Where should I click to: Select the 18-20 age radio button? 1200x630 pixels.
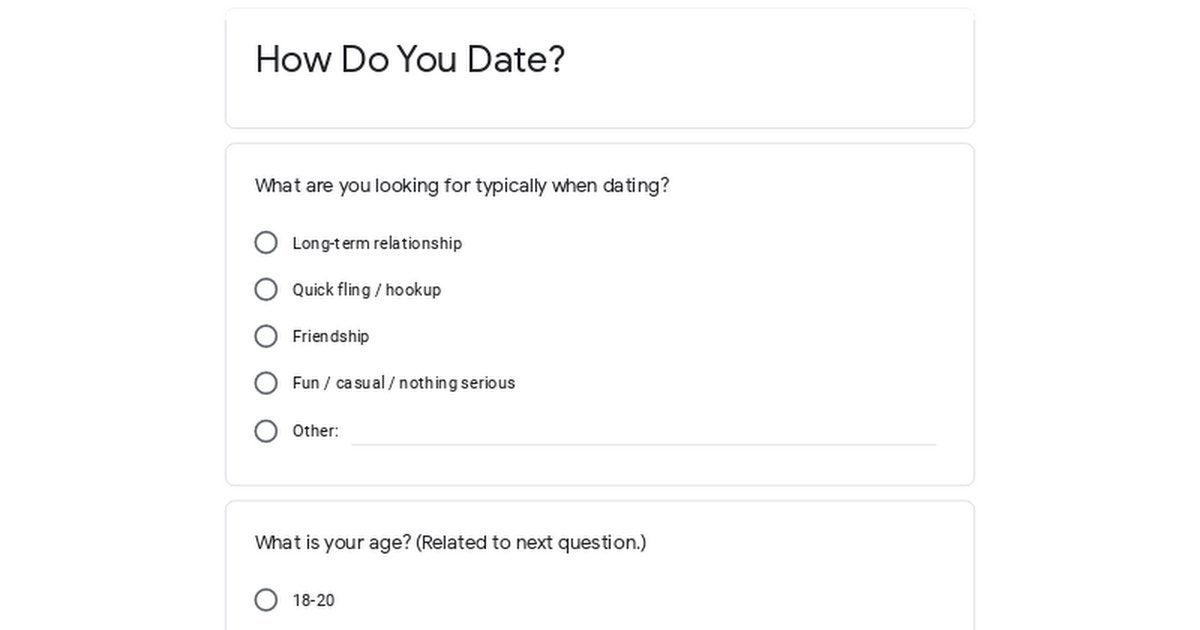click(266, 600)
